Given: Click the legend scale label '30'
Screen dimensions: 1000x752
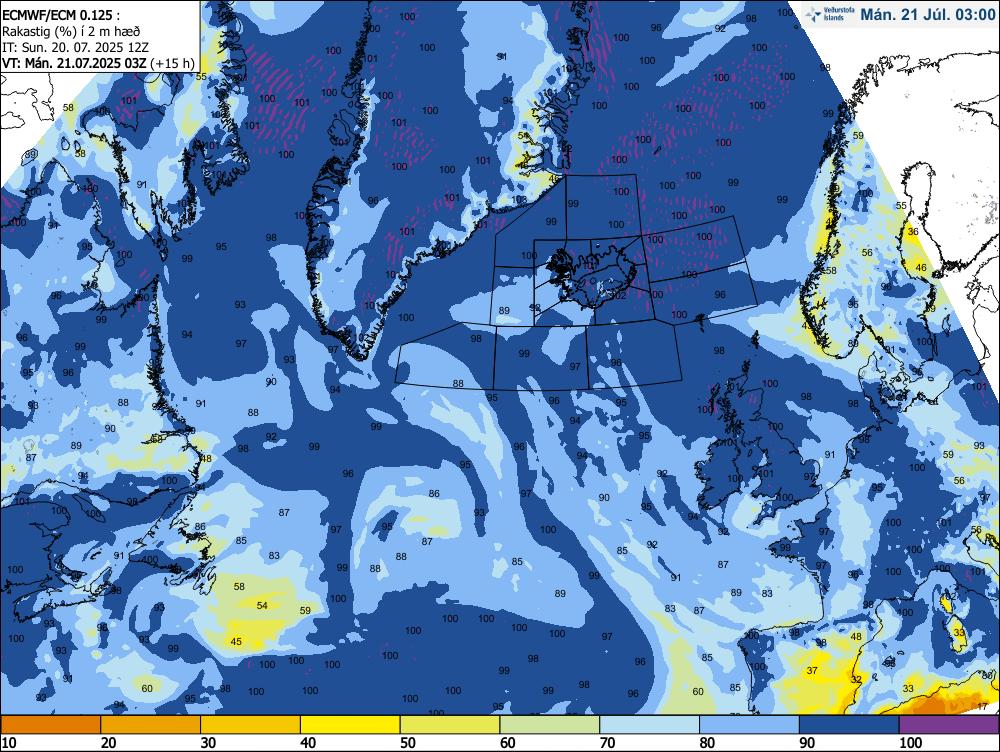Looking at the screenshot, I should coord(209,743).
